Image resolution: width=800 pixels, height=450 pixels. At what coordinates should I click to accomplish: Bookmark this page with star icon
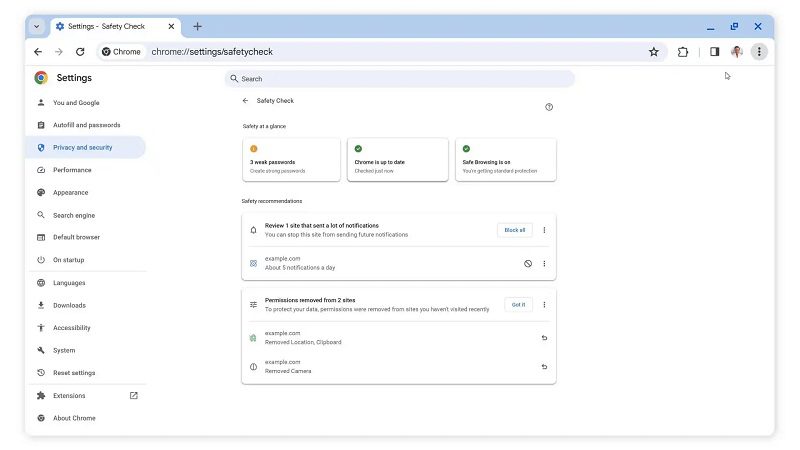654,52
